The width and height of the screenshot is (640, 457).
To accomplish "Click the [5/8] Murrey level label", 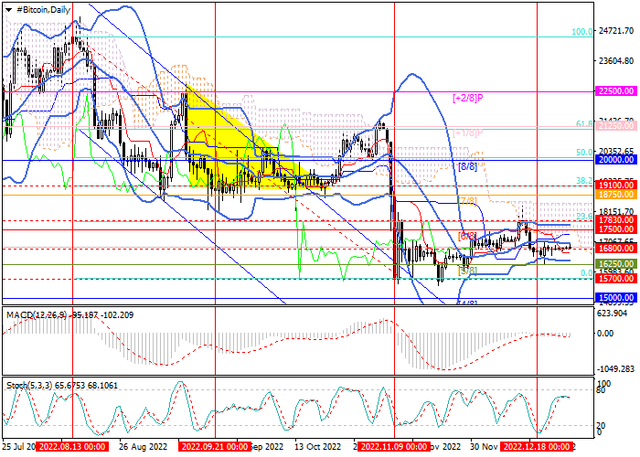I will 467,270.
